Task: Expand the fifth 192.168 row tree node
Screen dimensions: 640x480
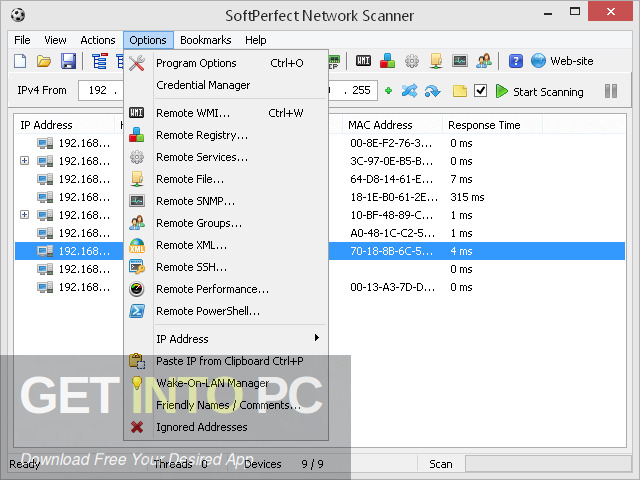Action: tap(24, 214)
